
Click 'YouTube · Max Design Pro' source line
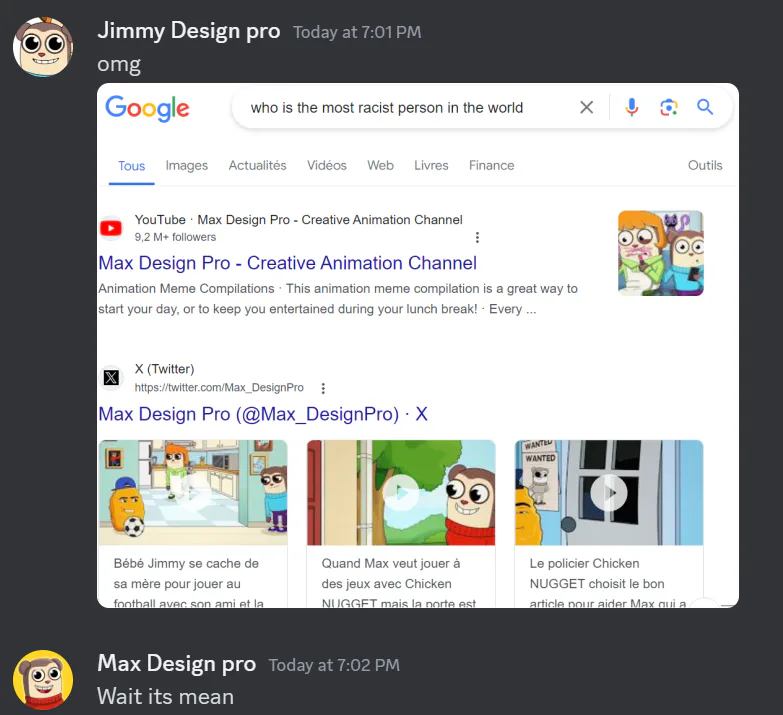(299, 220)
